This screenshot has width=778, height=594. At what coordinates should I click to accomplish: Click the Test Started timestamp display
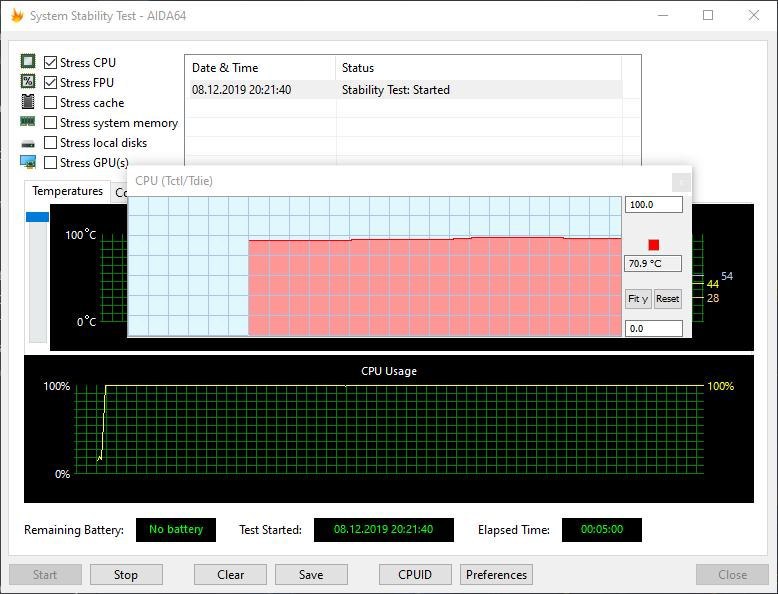384,529
